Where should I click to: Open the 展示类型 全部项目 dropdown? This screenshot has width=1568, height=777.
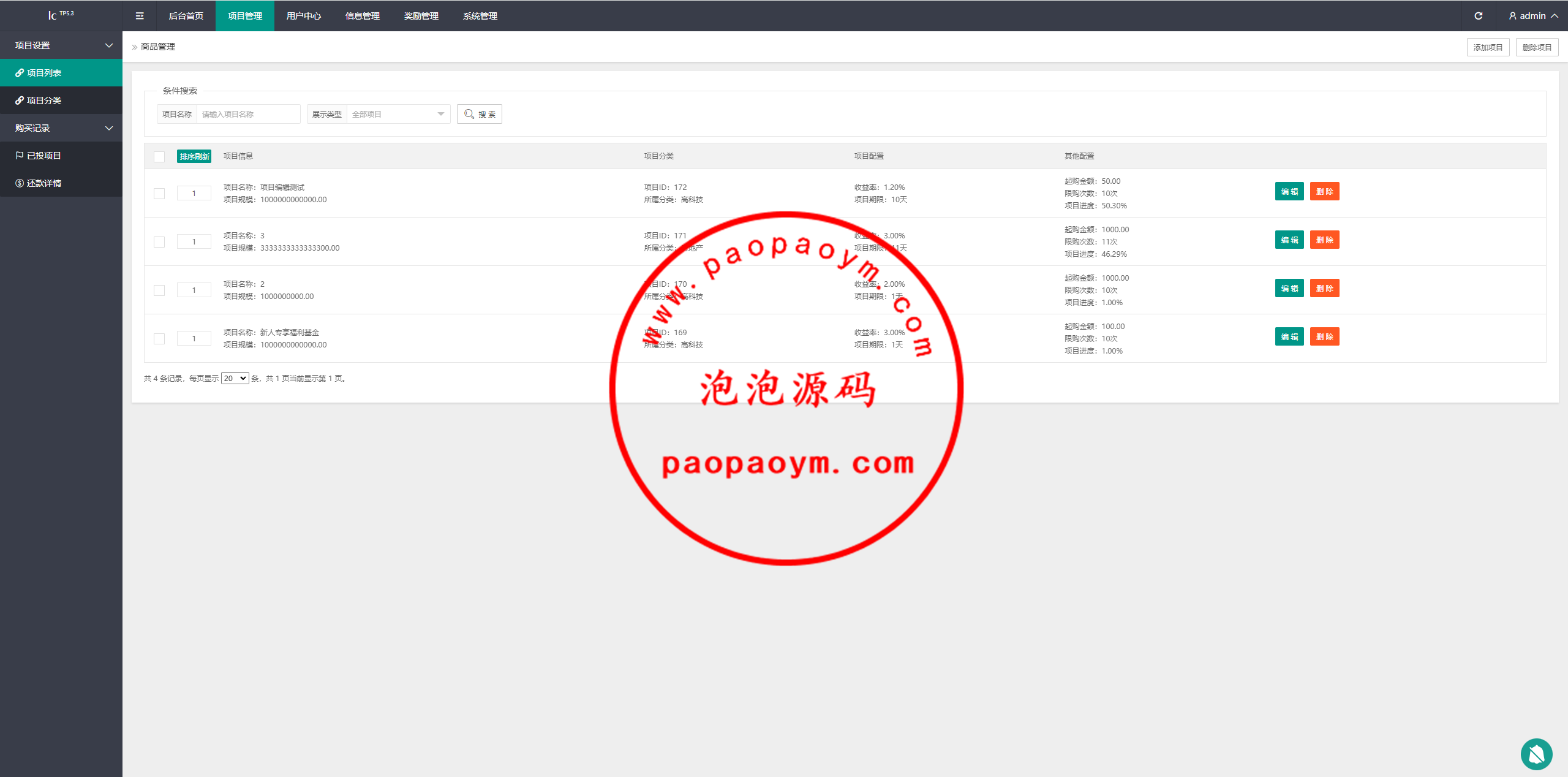398,114
